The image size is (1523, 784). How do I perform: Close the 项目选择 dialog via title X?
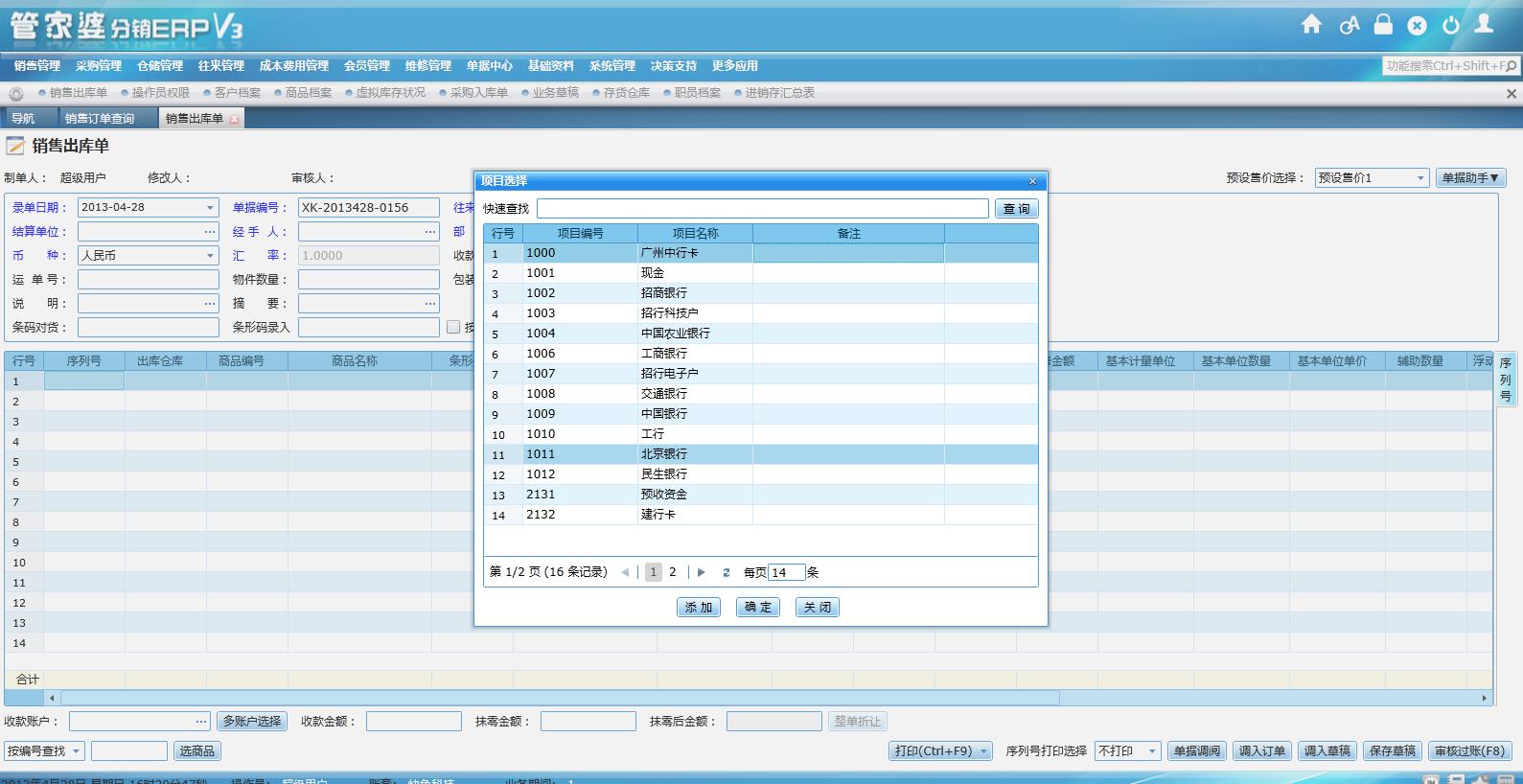click(1032, 181)
